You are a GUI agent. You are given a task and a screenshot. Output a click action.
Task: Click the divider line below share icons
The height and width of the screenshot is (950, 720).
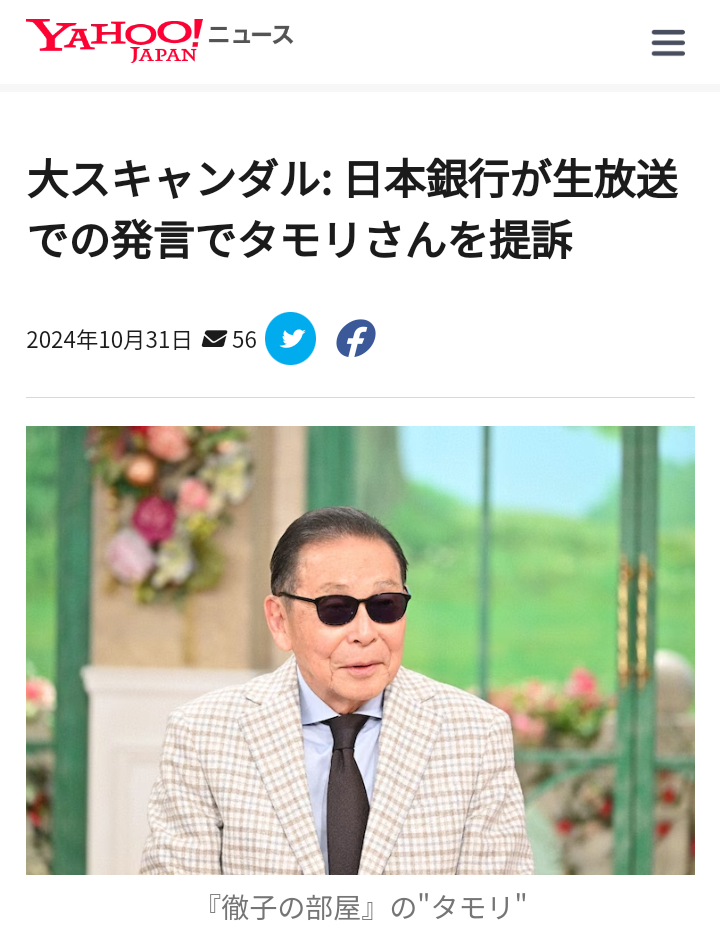point(360,397)
